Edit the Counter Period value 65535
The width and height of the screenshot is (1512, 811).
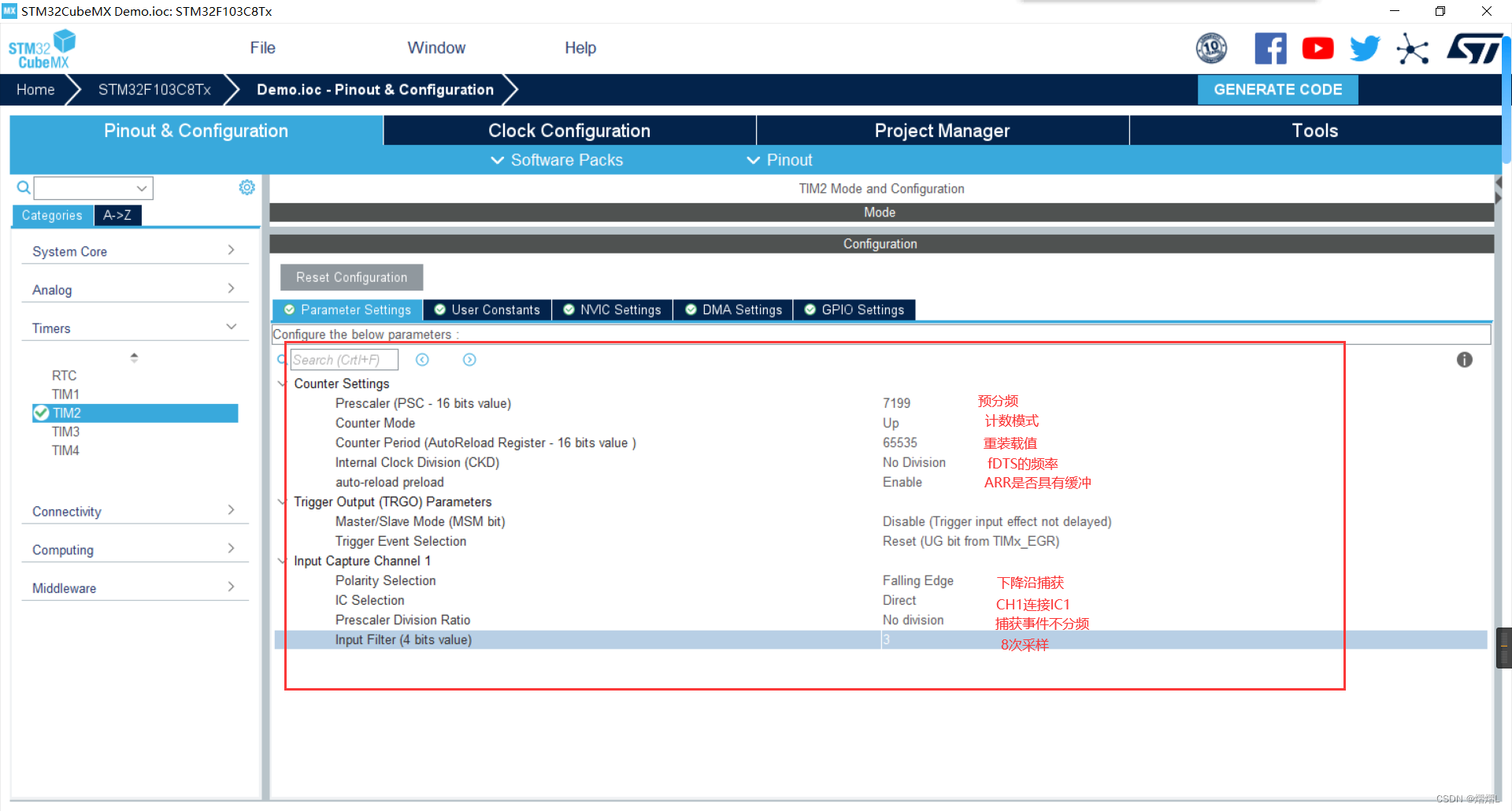tap(899, 443)
